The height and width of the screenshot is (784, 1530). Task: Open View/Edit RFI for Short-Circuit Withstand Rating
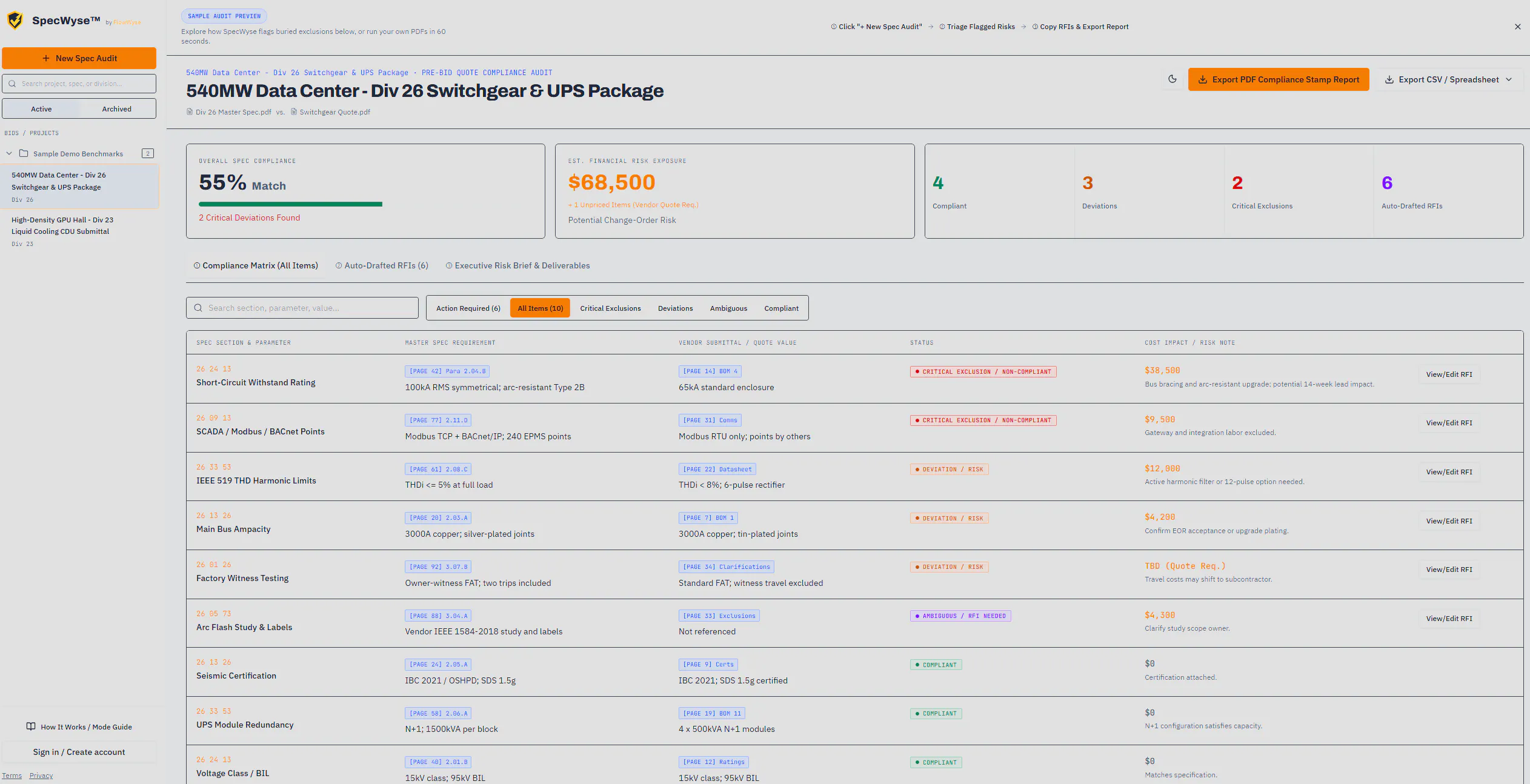coord(1449,374)
